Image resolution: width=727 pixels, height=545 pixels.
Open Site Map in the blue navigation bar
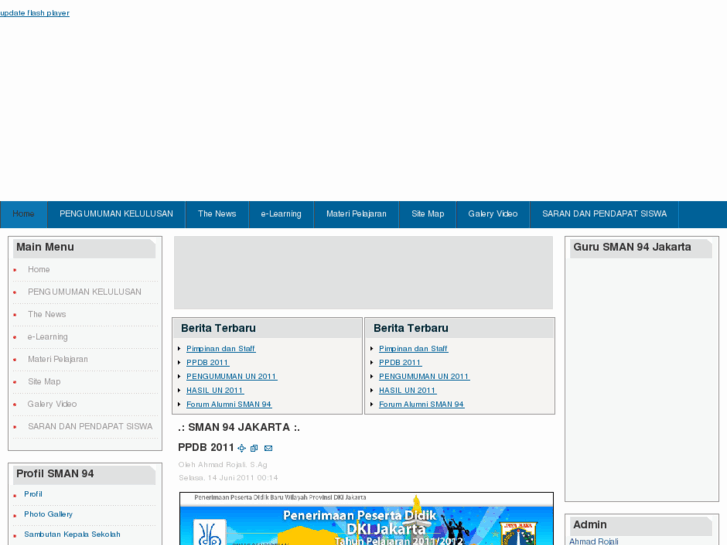tap(427, 214)
